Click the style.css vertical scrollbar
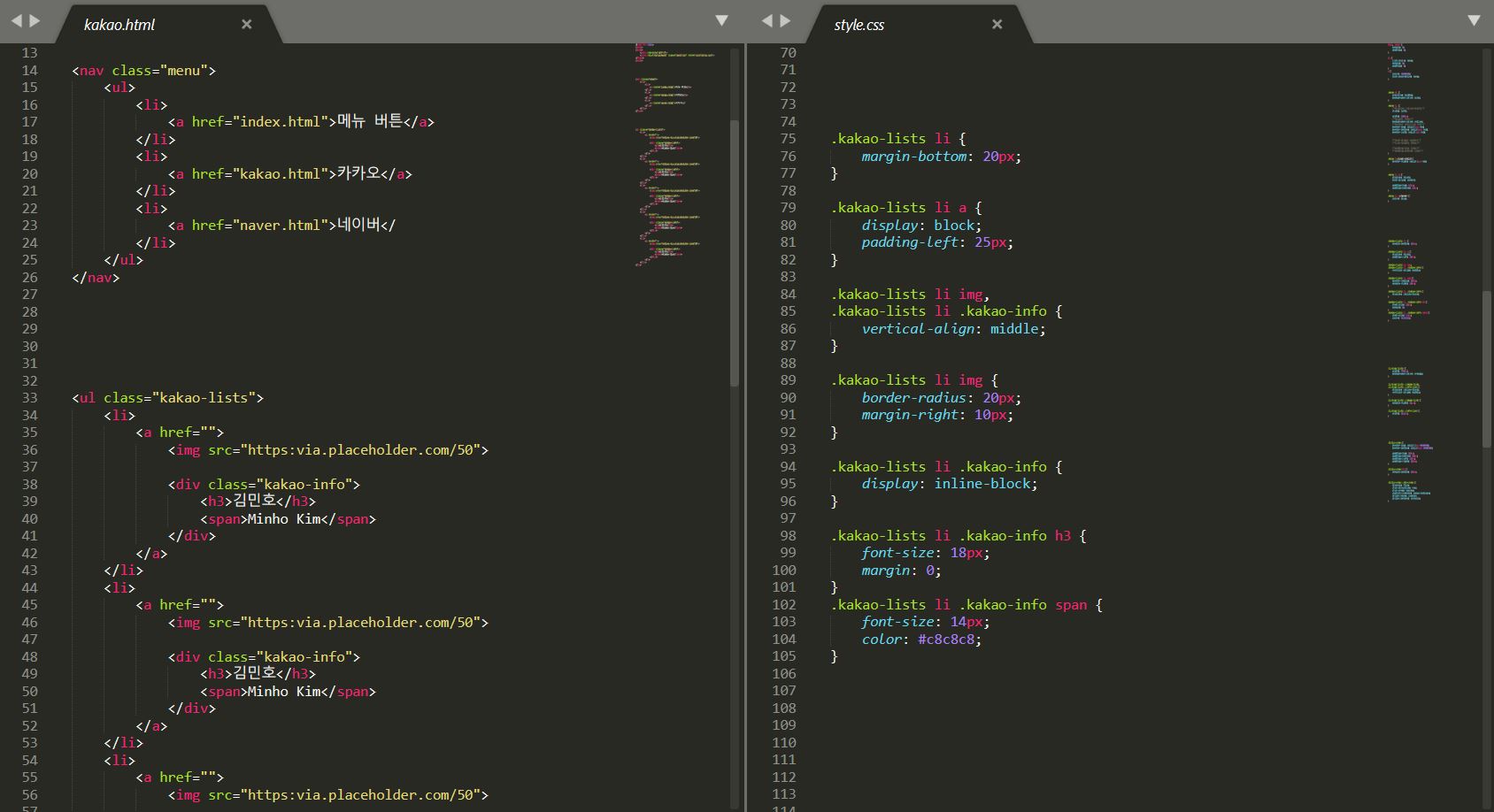 pos(1487,369)
